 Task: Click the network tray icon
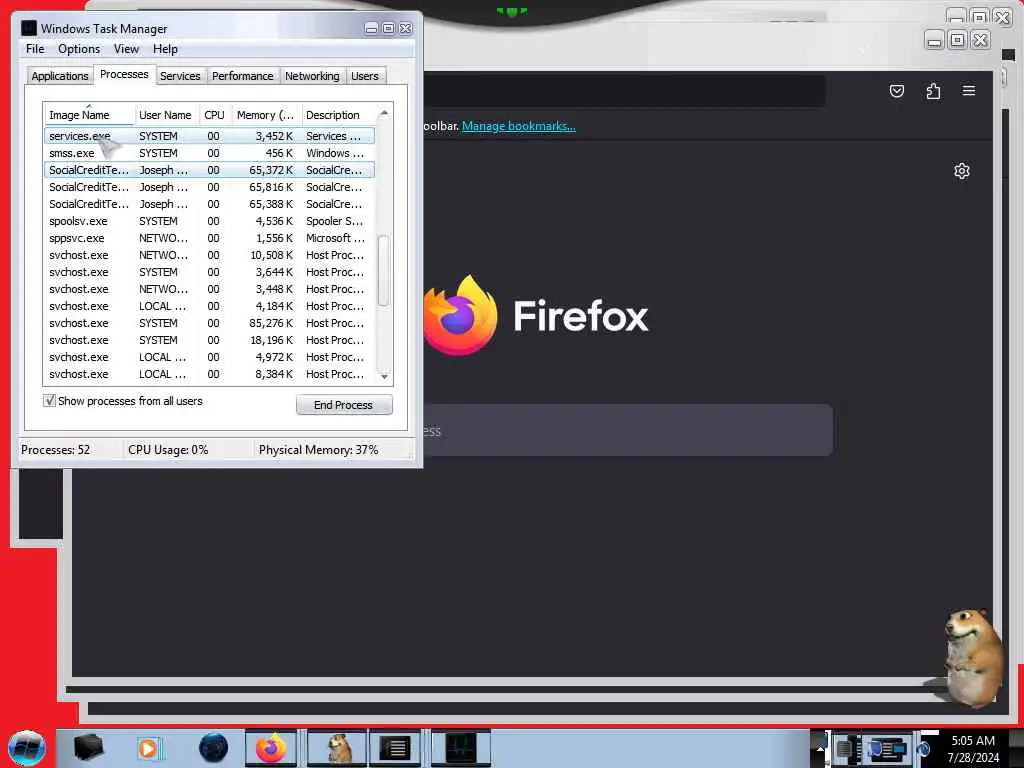[x=887, y=748]
